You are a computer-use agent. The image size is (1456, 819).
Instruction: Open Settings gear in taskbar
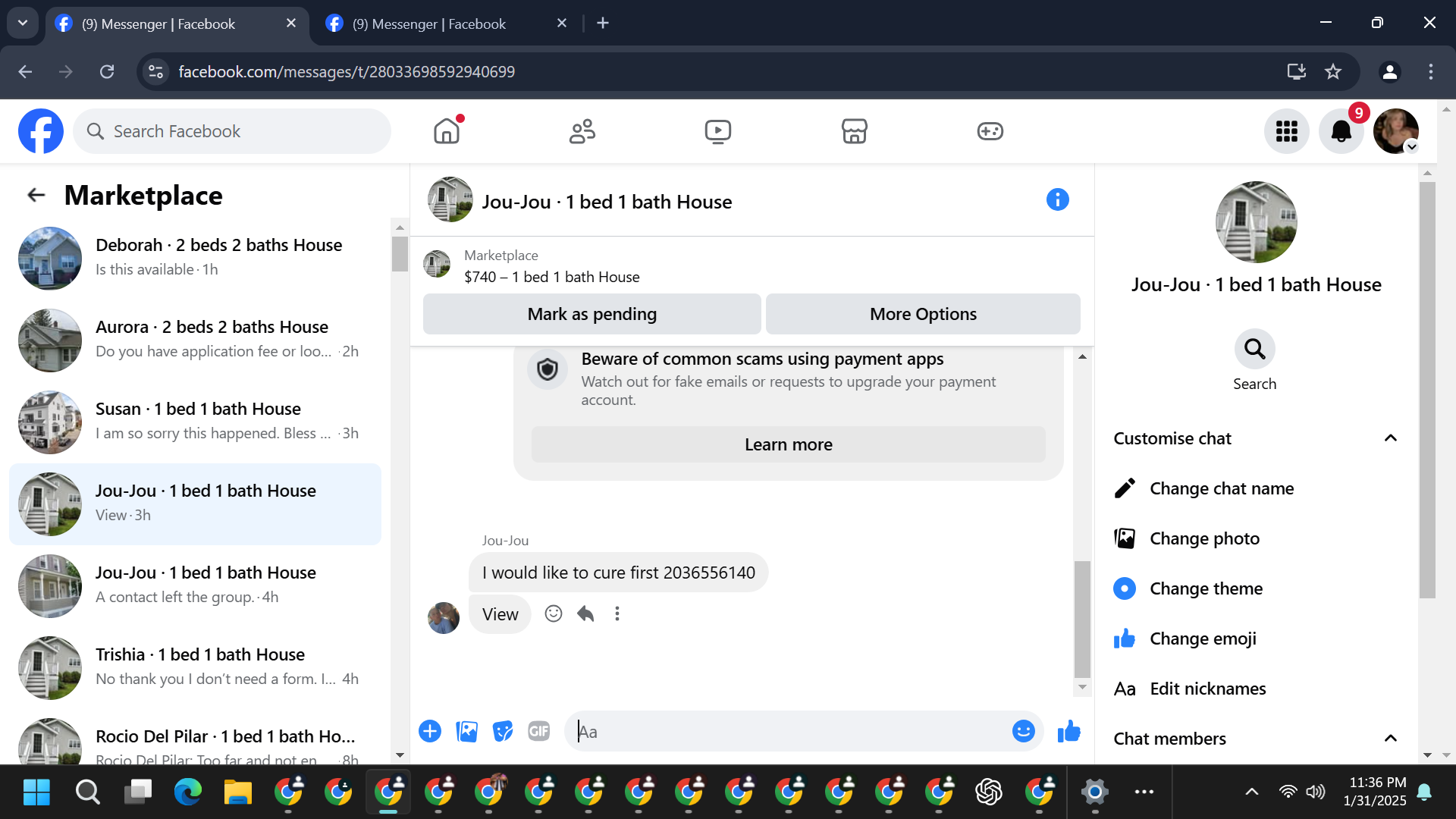(1094, 792)
